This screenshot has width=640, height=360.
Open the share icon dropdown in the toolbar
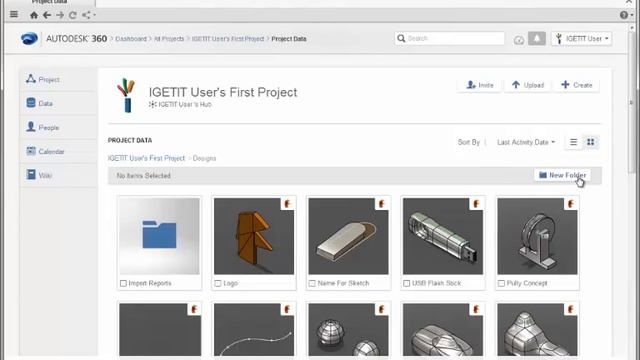(x=88, y=15)
